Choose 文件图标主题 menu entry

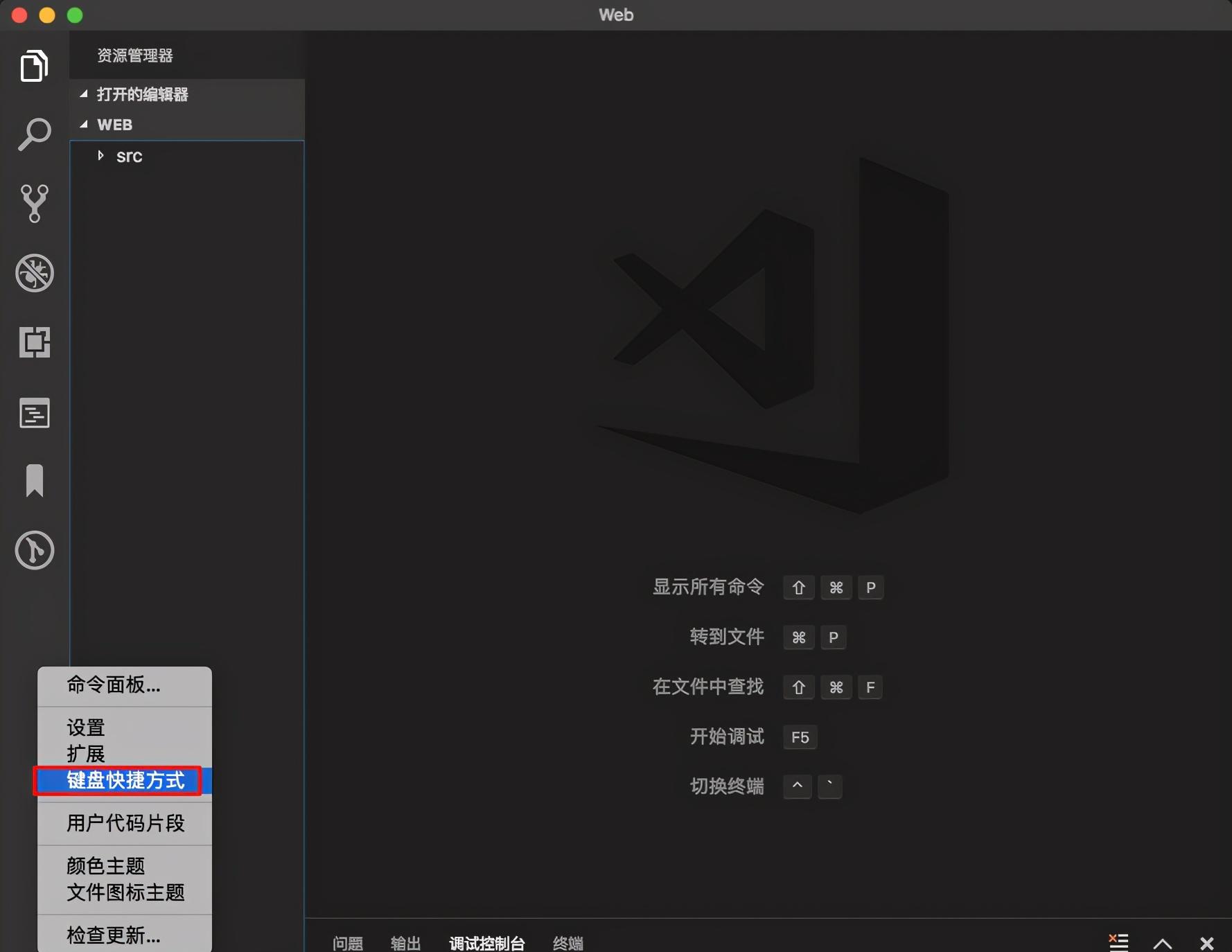(125, 892)
